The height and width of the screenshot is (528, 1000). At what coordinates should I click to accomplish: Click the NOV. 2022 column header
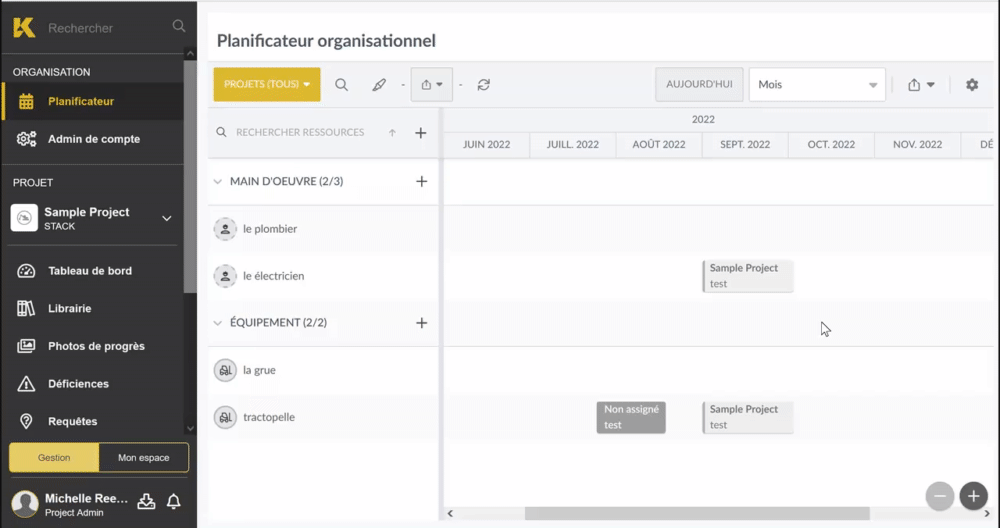917,145
